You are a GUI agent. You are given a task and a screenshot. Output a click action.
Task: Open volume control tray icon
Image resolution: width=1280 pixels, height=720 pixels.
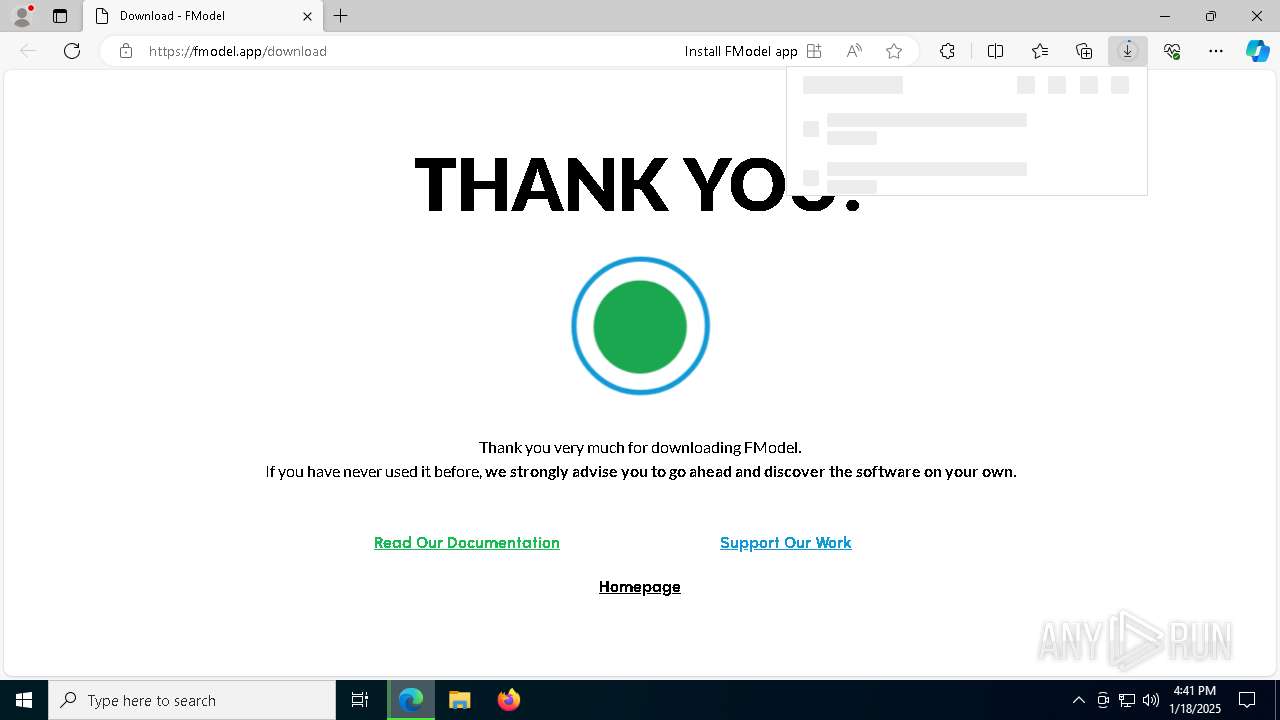coord(1151,700)
